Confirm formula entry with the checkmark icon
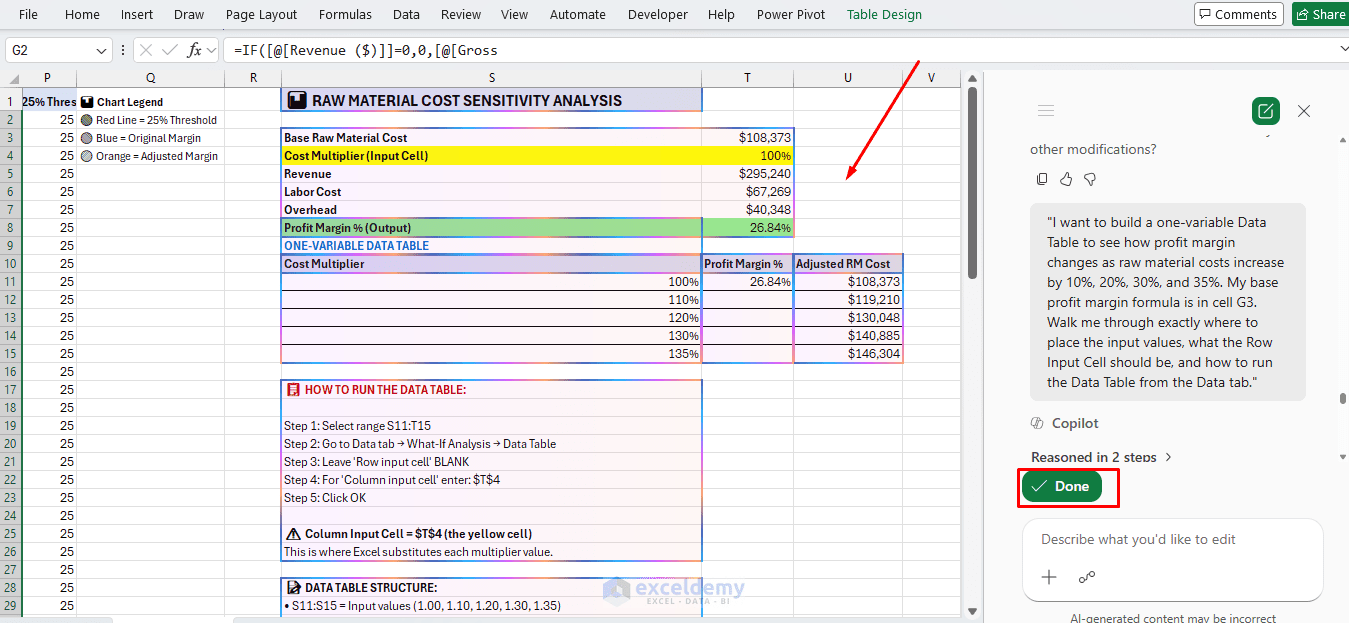This screenshot has height=623, width=1349. coord(168,50)
